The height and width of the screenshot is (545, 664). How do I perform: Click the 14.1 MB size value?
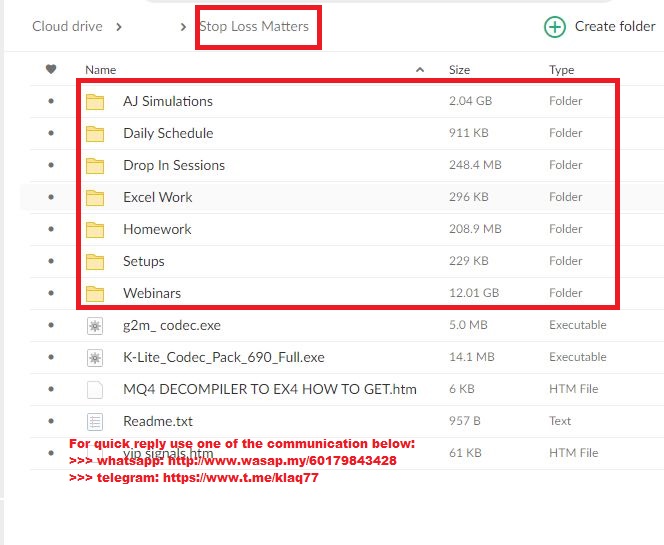(472, 357)
